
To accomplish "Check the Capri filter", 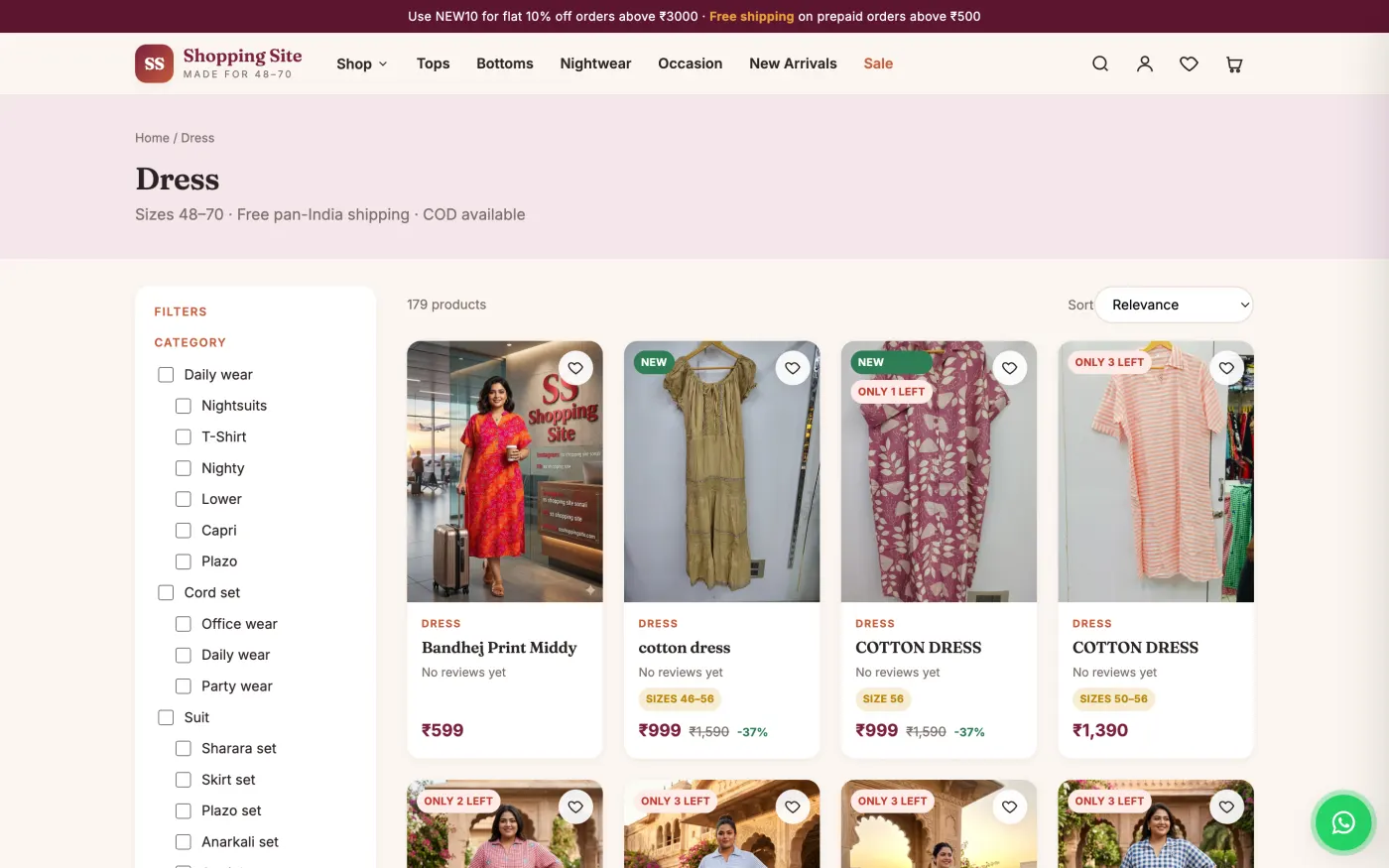I will (184, 531).
